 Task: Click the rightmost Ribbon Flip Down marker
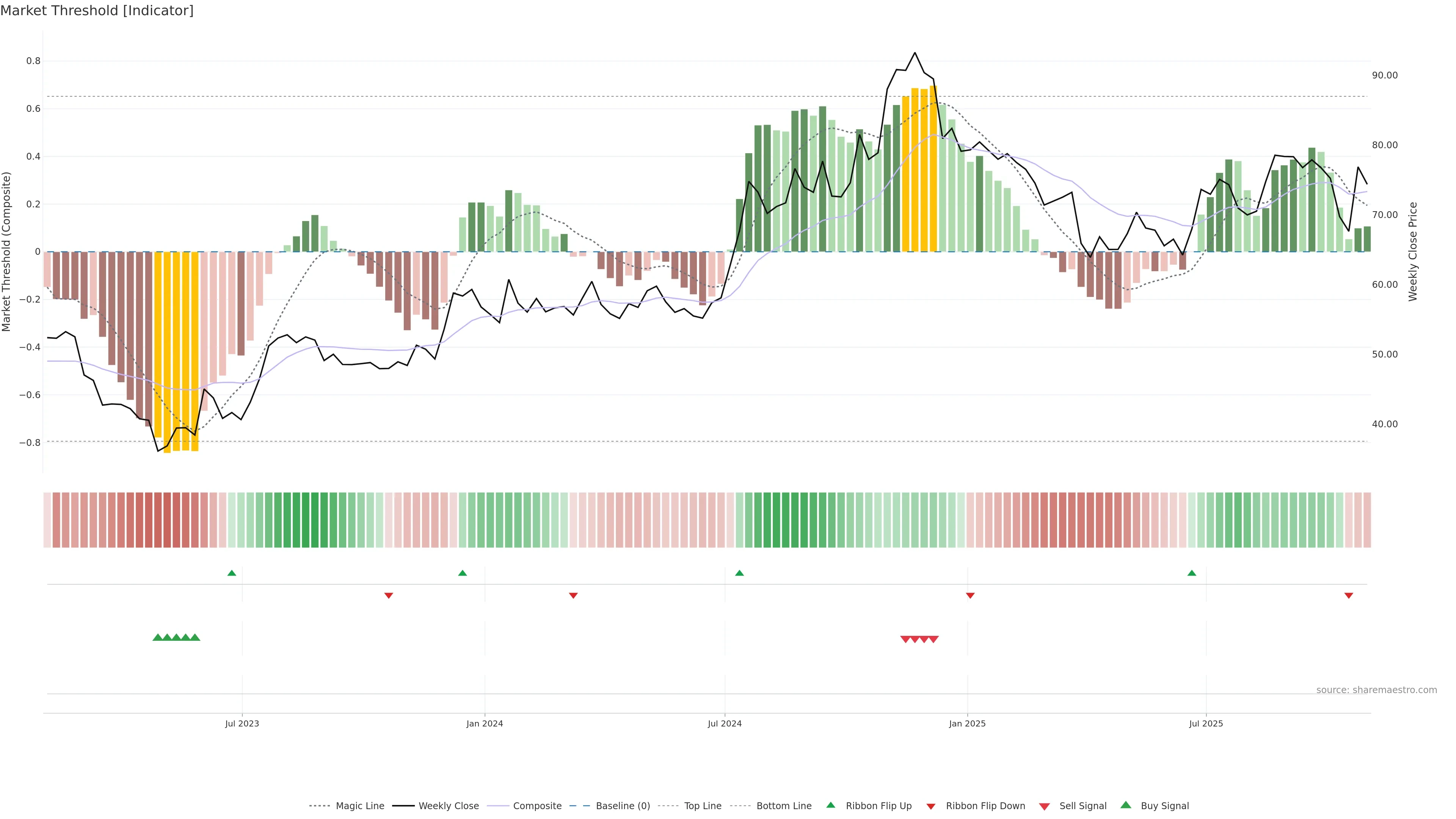pos(1349,595)
